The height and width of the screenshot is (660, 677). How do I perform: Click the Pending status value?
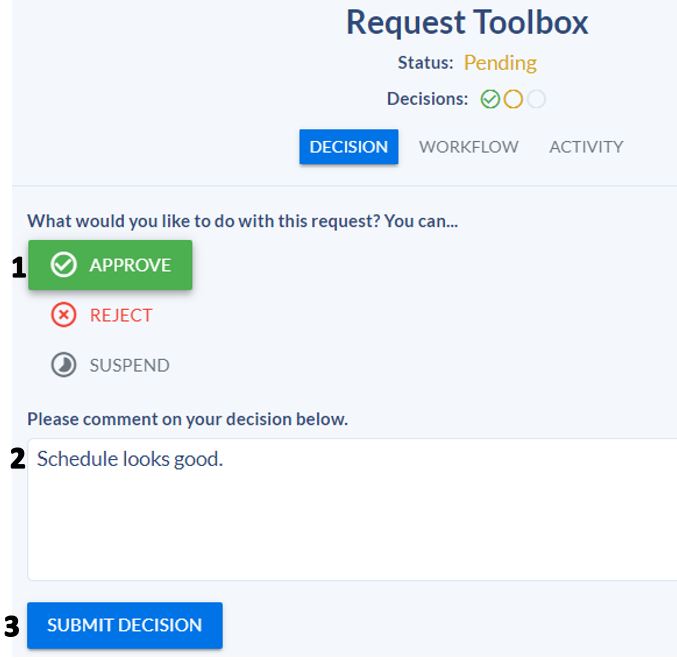[500, 63]
